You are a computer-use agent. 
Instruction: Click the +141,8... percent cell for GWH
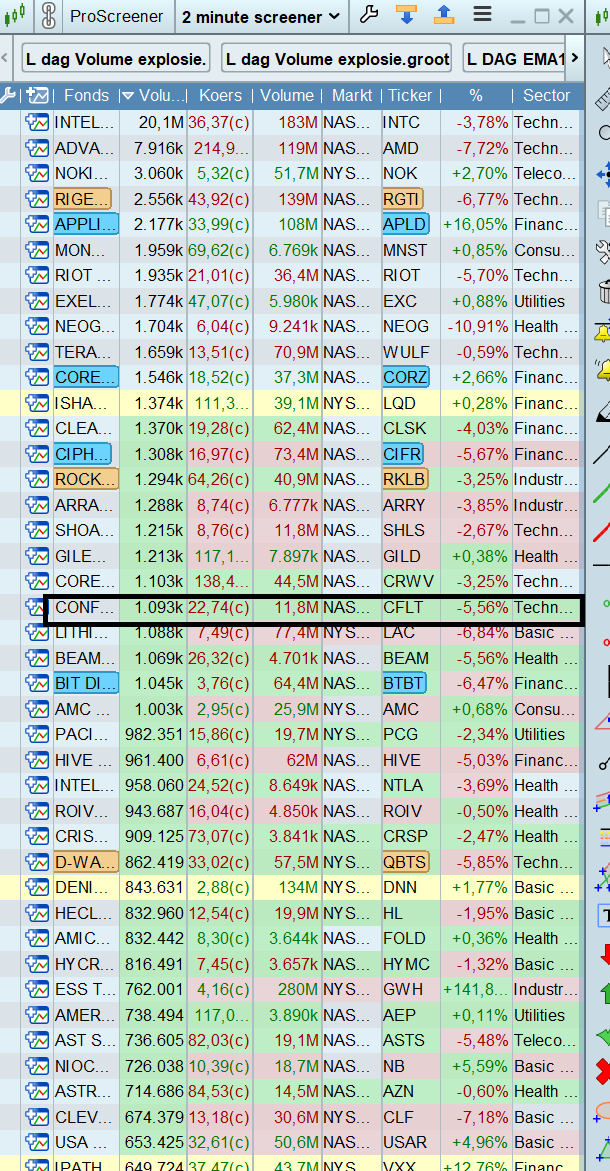click(476, 990)
